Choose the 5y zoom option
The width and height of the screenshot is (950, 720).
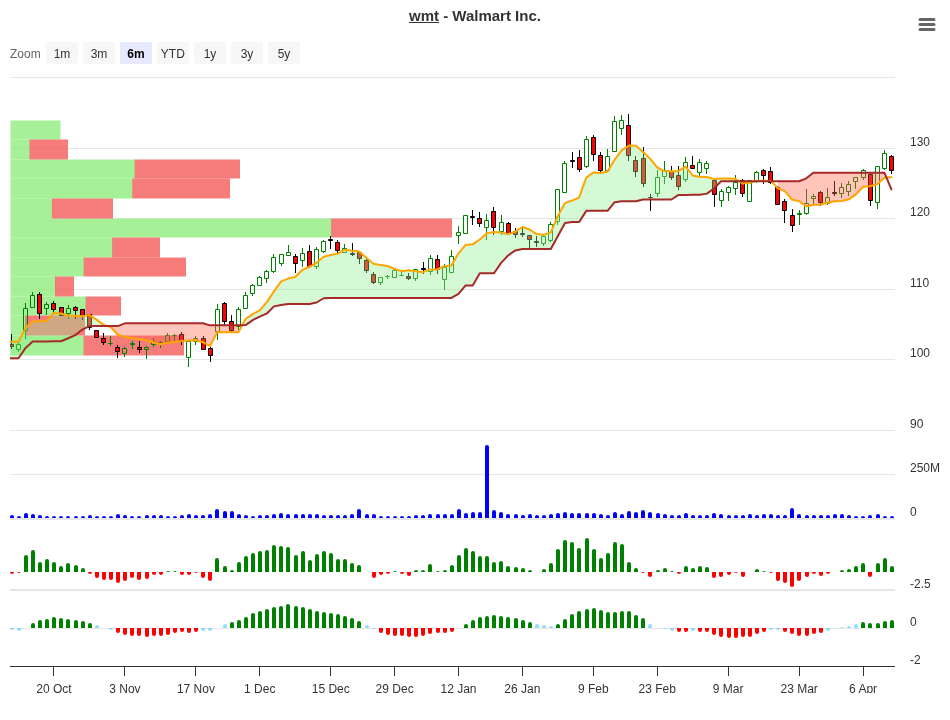284,53
